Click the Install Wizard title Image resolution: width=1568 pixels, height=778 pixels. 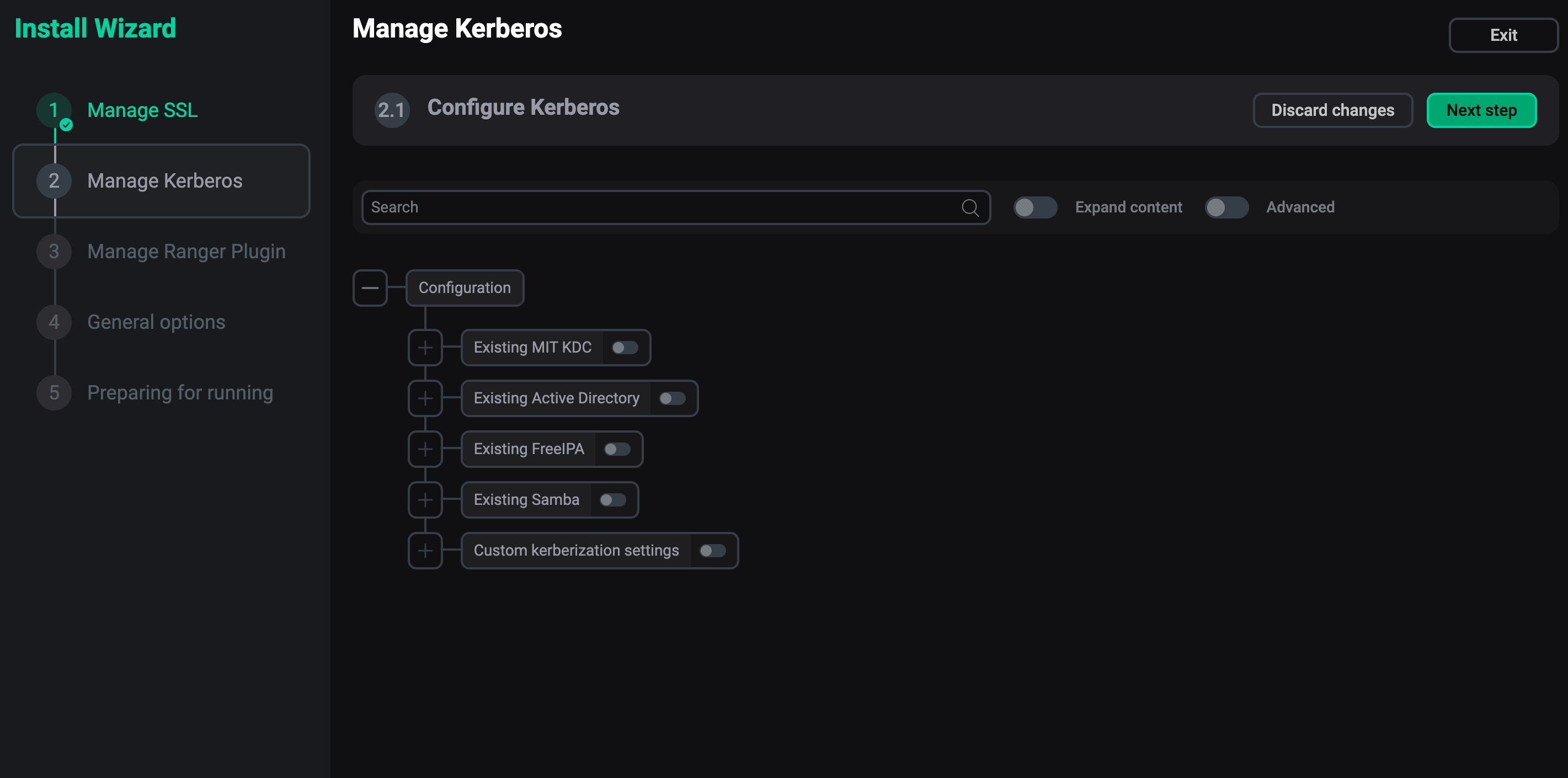(95, 29)
